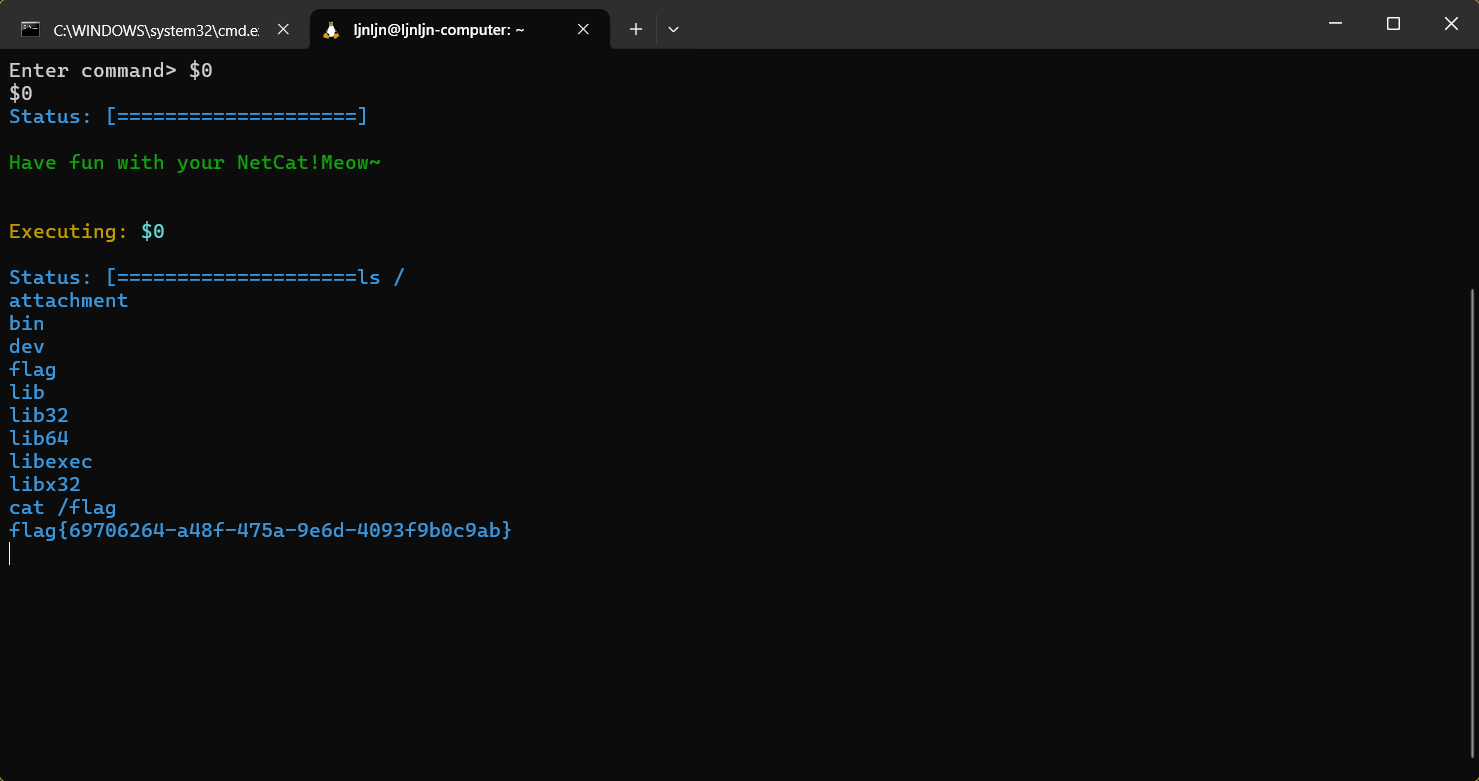Click the Executing: $0 status text

(86, 231)
